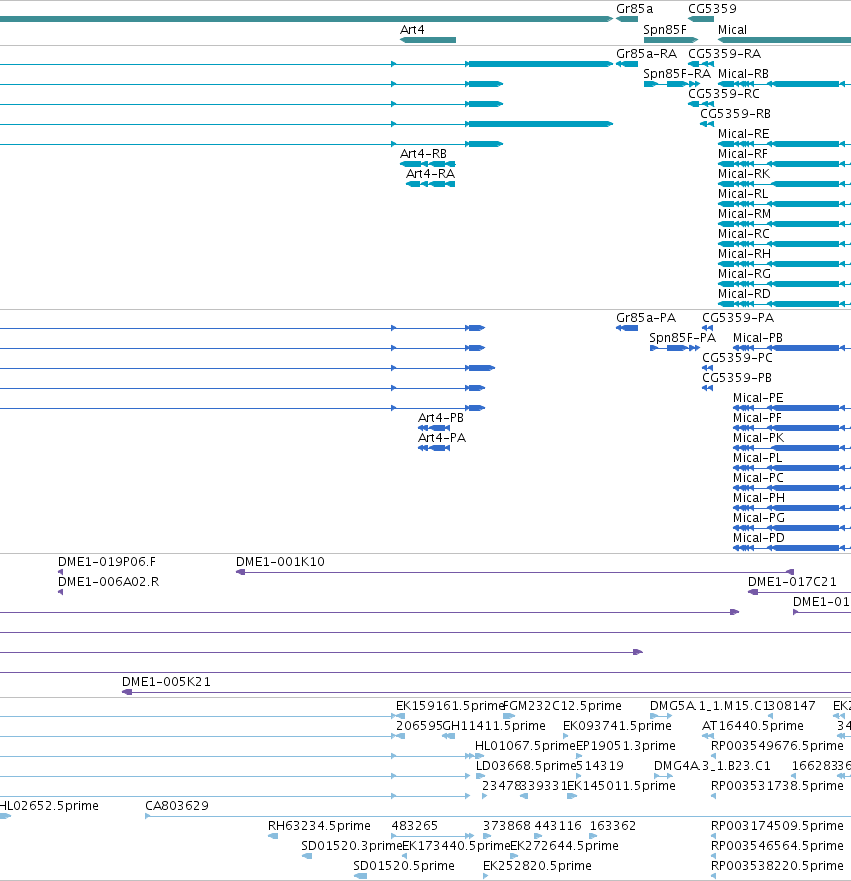Select transcript Mical-RF

click(x=784, y=164)
